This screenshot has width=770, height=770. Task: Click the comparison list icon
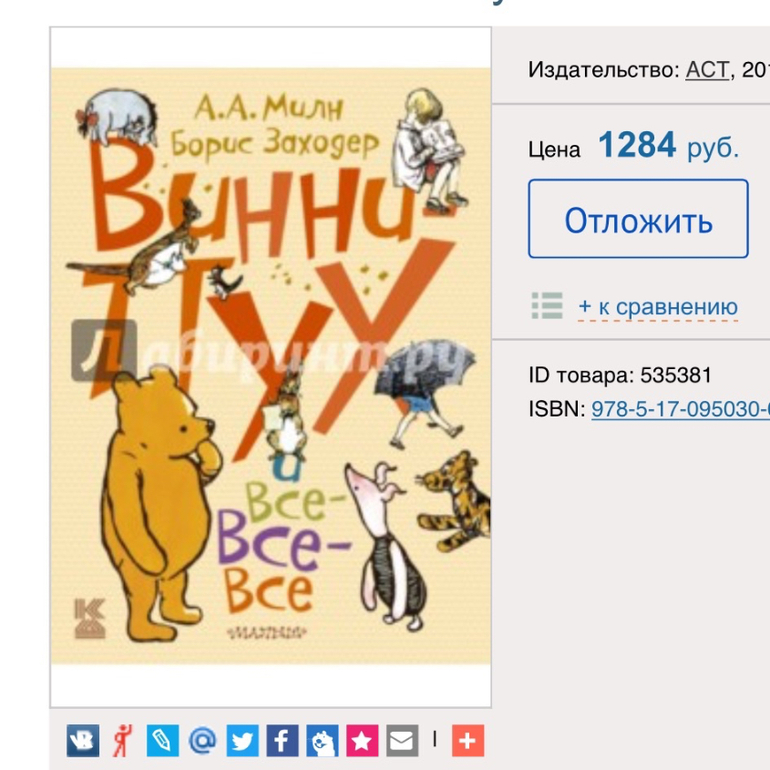(547, 305)
